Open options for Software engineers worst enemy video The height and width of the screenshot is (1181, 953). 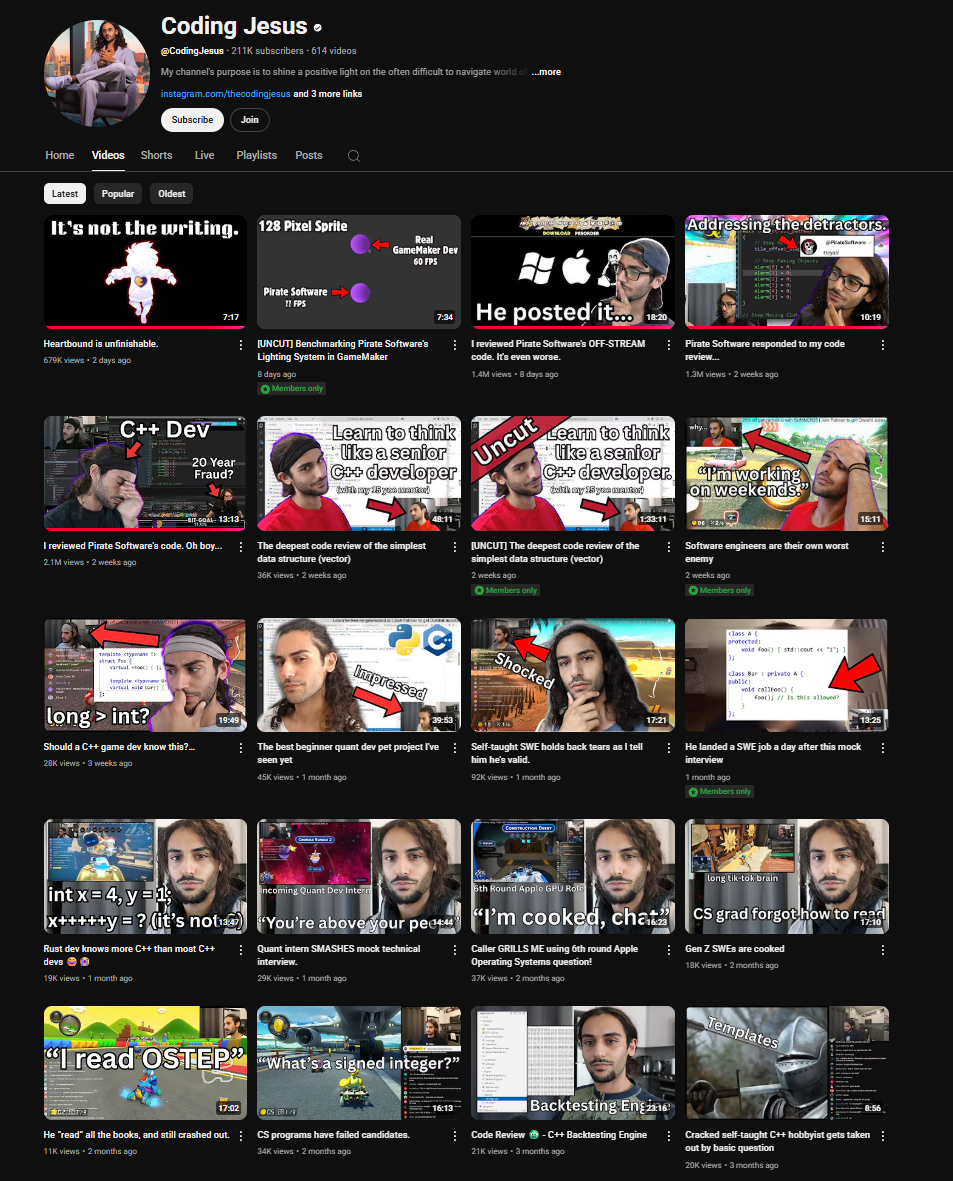(x=883, y=547)
